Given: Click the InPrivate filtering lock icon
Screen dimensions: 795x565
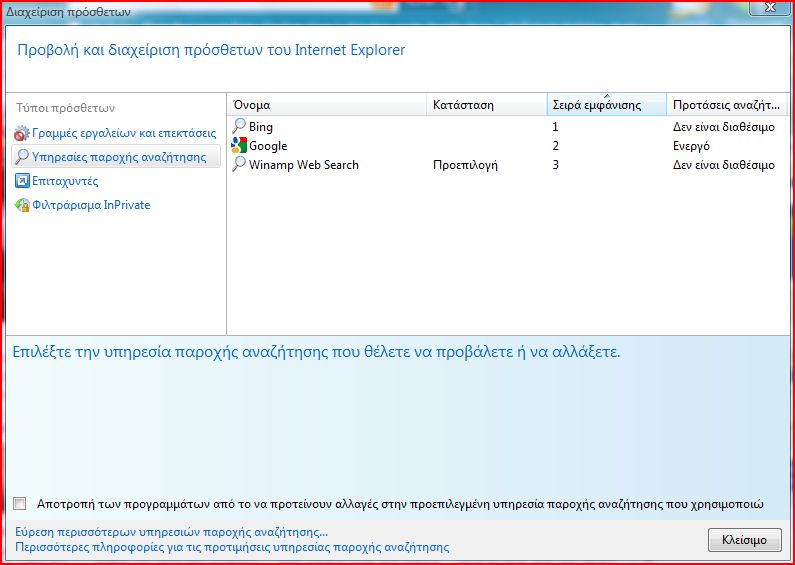Looking at the screenshot, I should click(x=22, y=205).
